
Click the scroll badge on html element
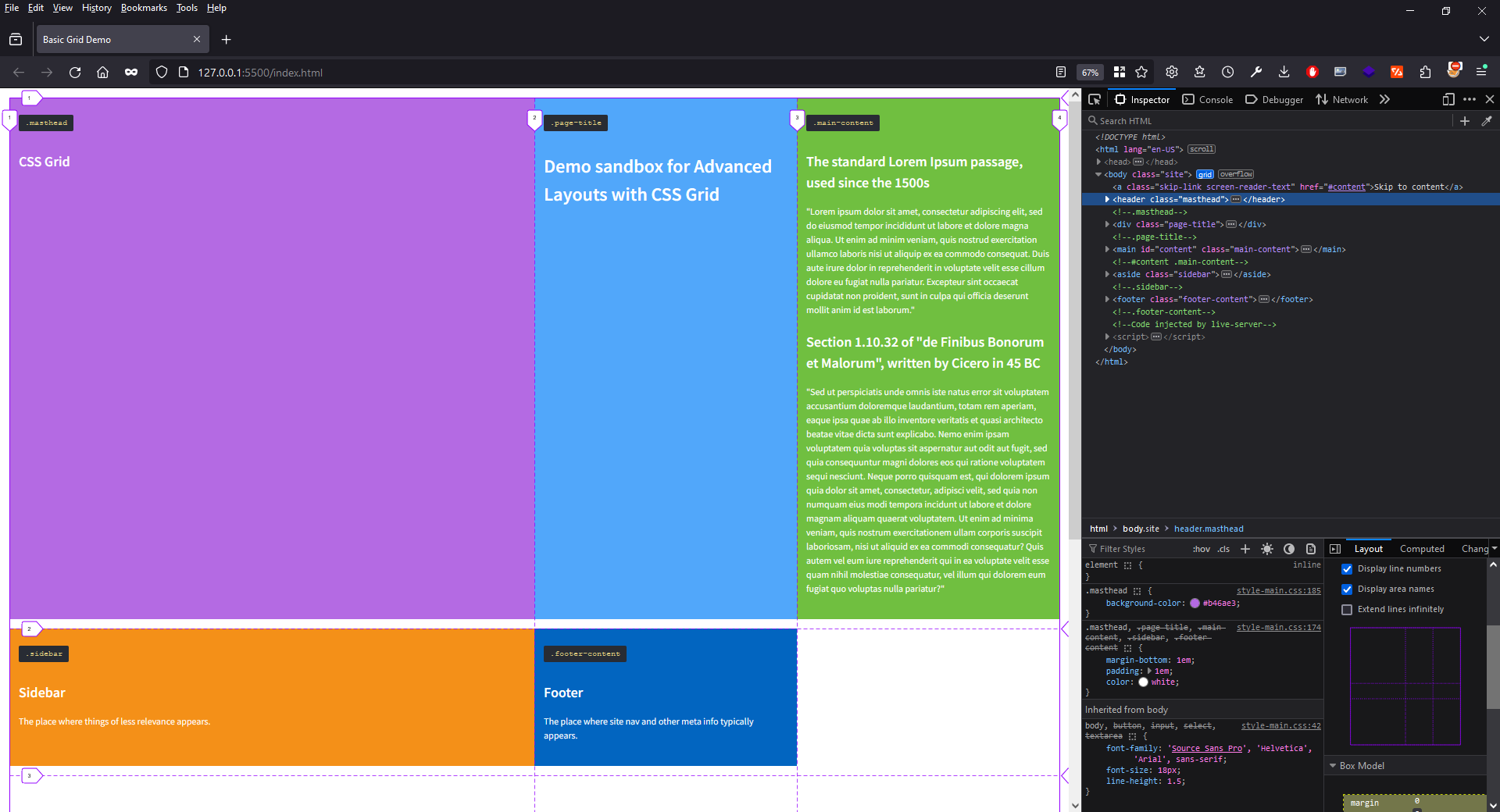[1202, 149]
